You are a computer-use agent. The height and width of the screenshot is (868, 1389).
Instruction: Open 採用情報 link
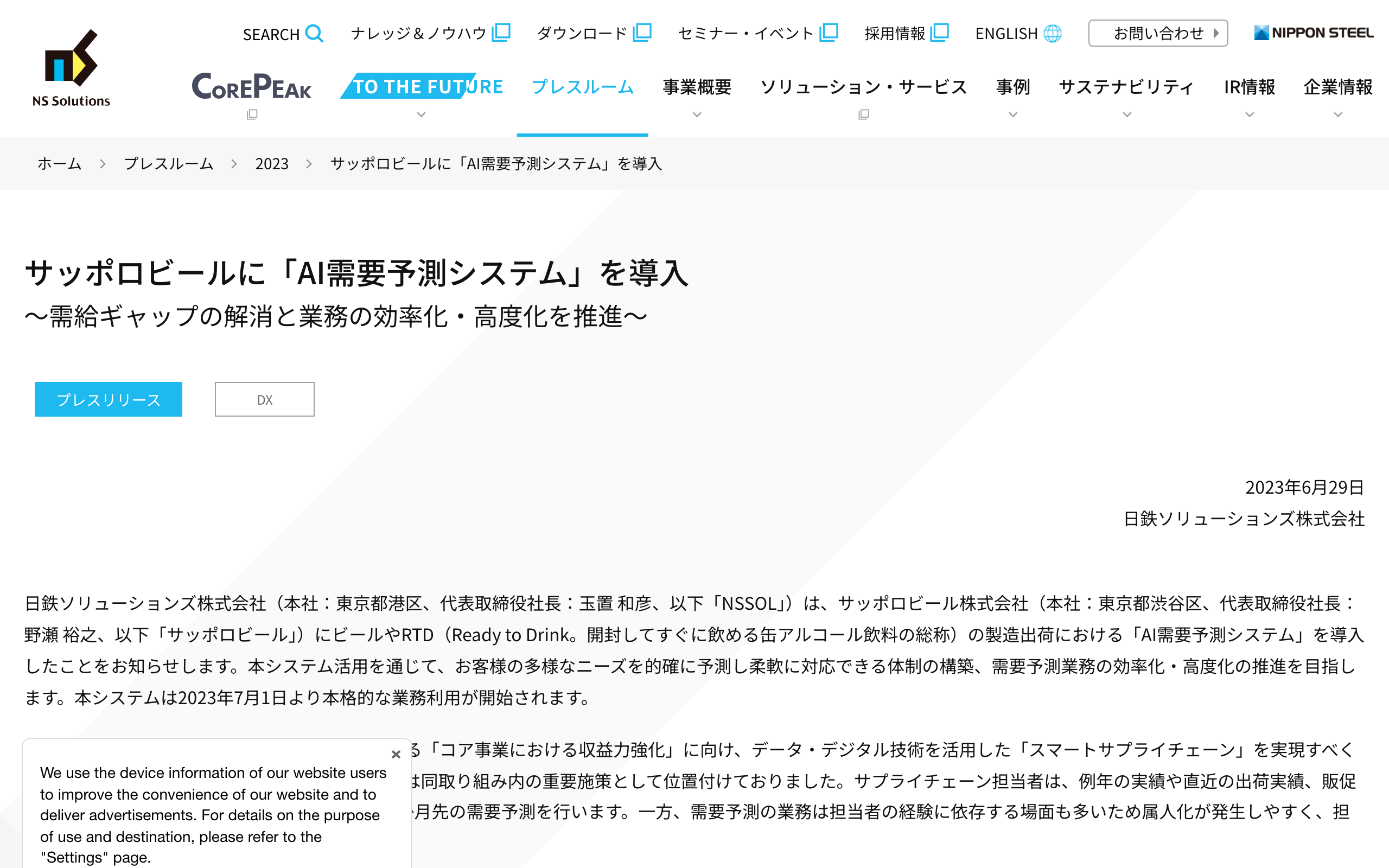(895, 33)
